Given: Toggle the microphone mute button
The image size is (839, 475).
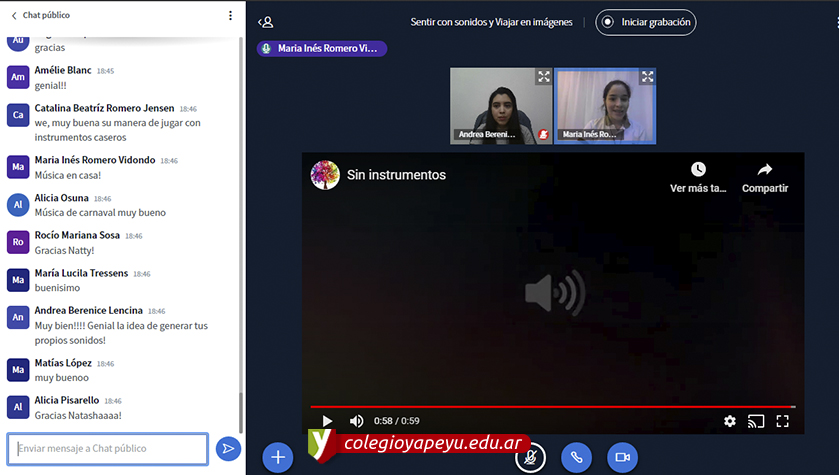Looking at the screenshot, I should point(530,457).
